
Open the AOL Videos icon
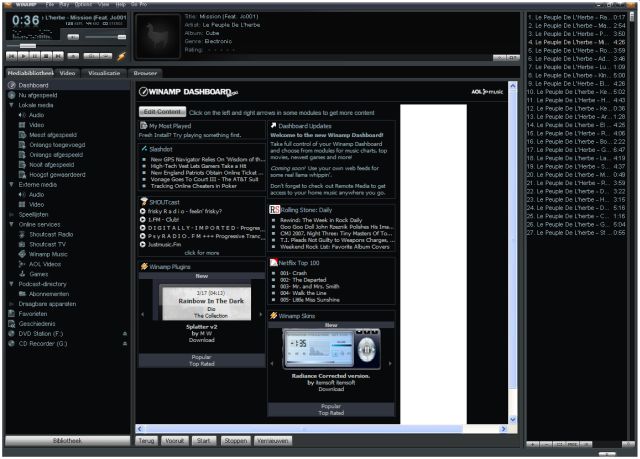pos(22,264)
